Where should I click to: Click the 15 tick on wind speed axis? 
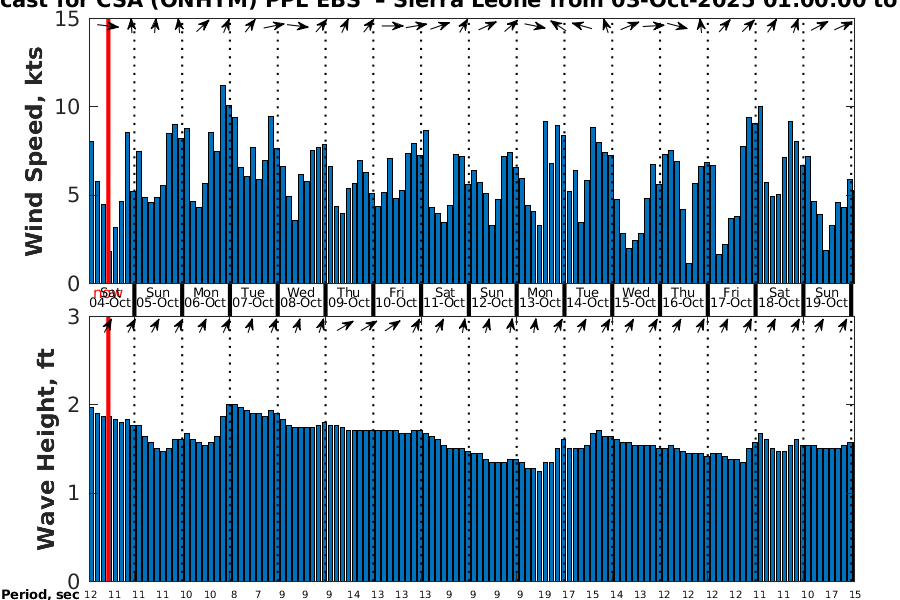click(68, 18)
